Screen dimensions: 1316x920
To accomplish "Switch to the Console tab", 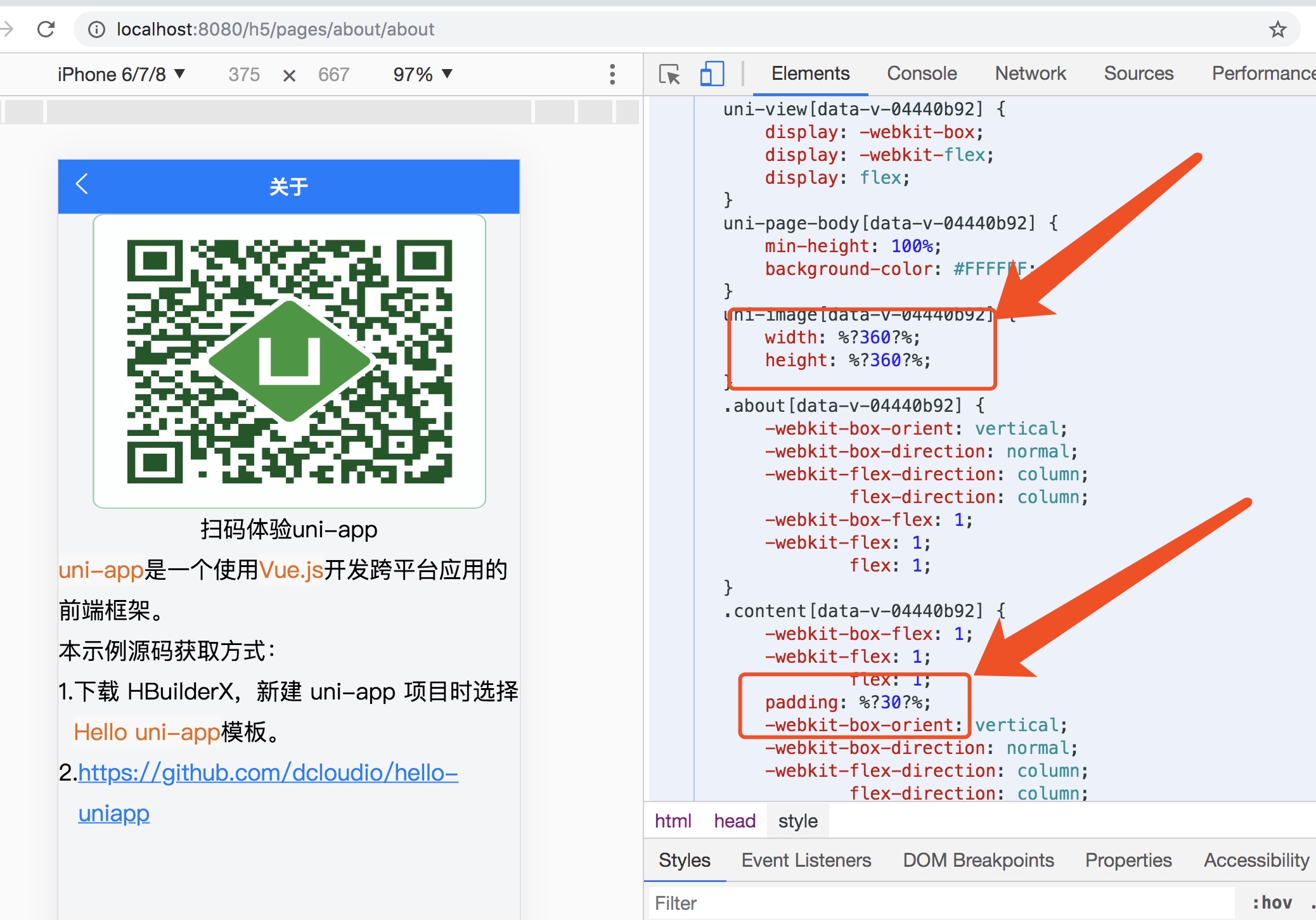I will pos(922,73).
